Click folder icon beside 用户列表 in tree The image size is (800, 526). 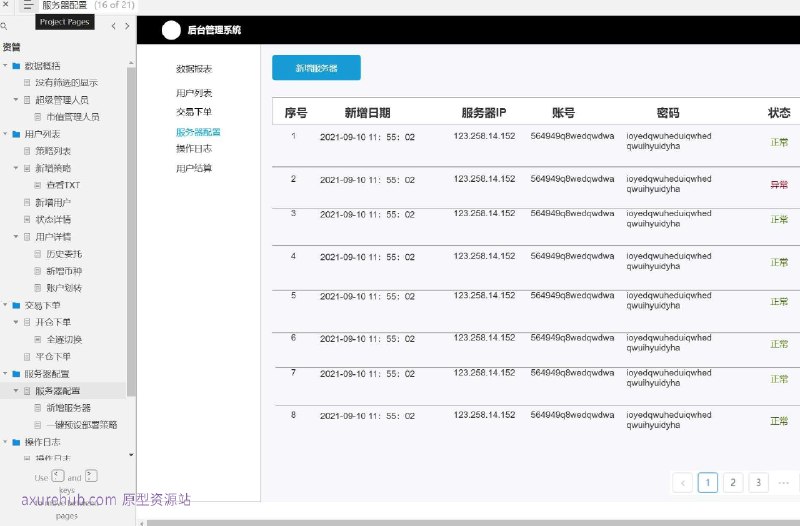click(16, 134)
